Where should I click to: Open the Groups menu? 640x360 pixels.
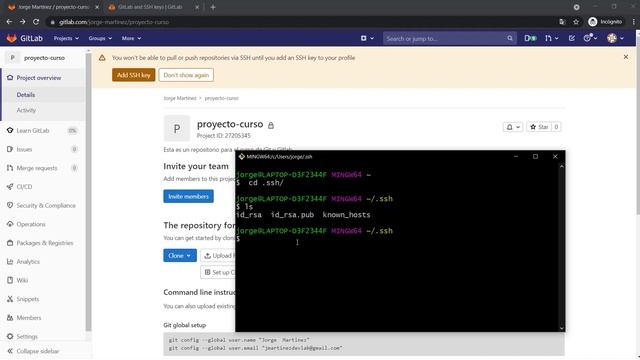click(100, 38)
